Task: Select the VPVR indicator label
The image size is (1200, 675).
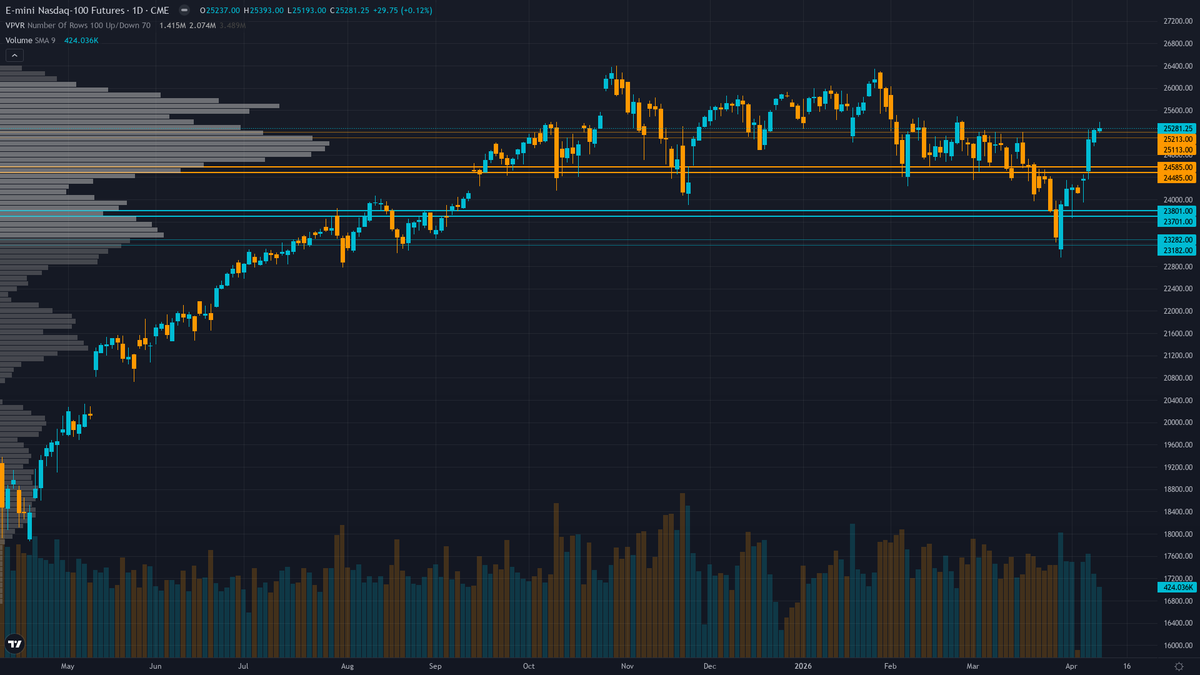Action: (16, 25)
